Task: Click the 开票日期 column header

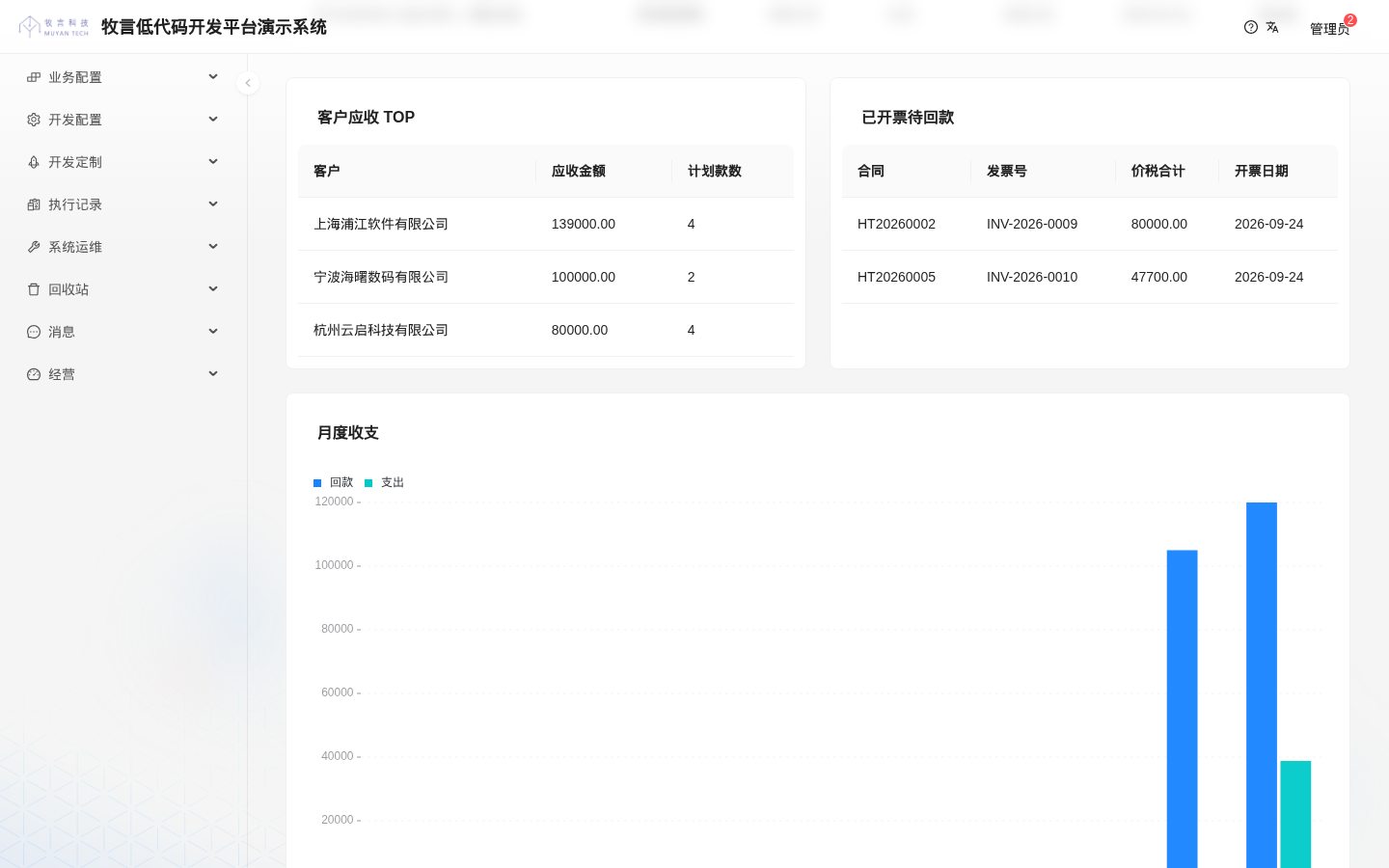Action: pyautogui.click(x=1278, y=171)
